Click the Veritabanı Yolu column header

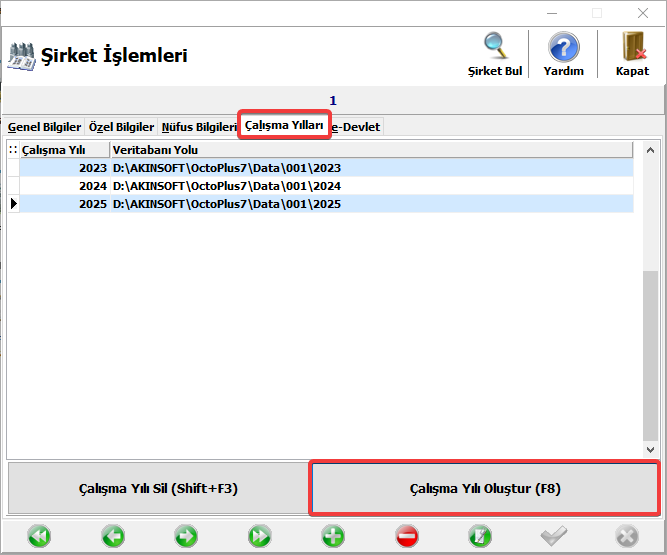coord(370,150)
